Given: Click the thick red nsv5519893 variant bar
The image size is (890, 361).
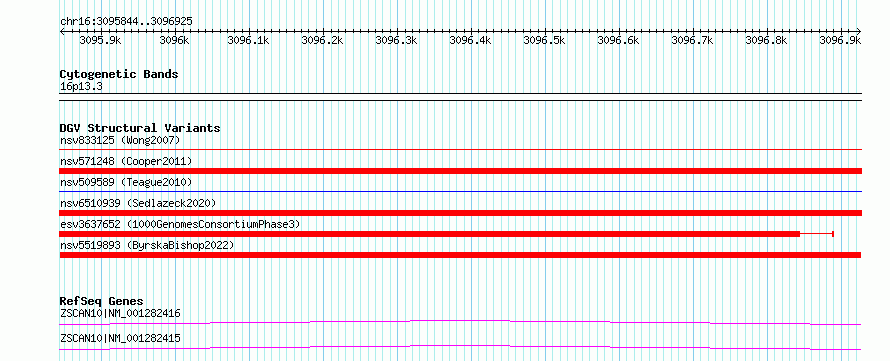Looking at the screenshot, I should click(x=460, y=255).
